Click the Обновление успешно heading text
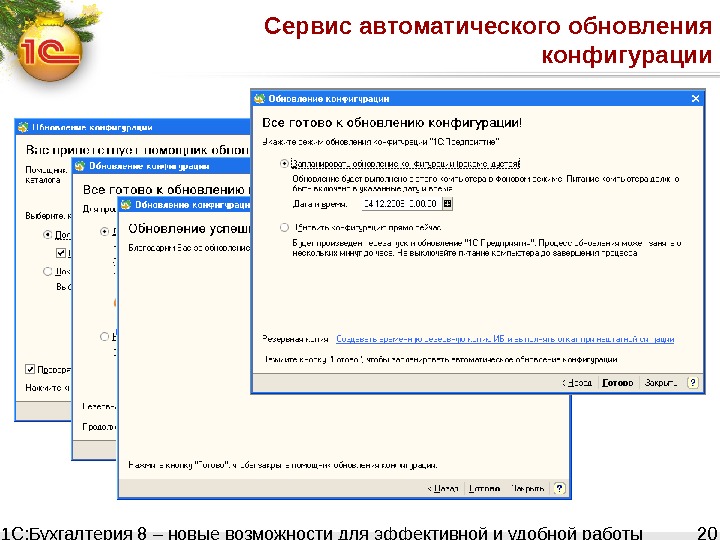The image size is (720, 540). 189,229
